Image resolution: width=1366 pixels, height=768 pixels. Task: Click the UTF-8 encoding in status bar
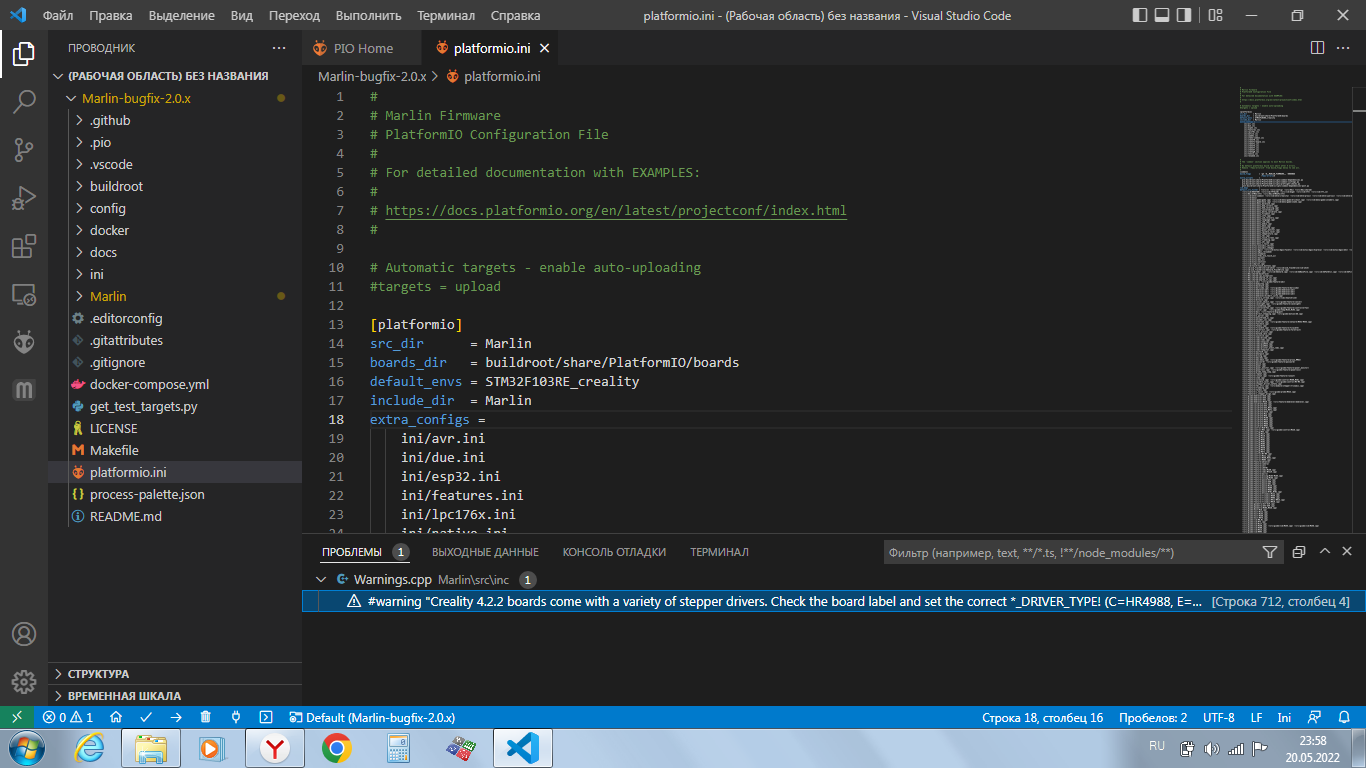coord(1218,717)
